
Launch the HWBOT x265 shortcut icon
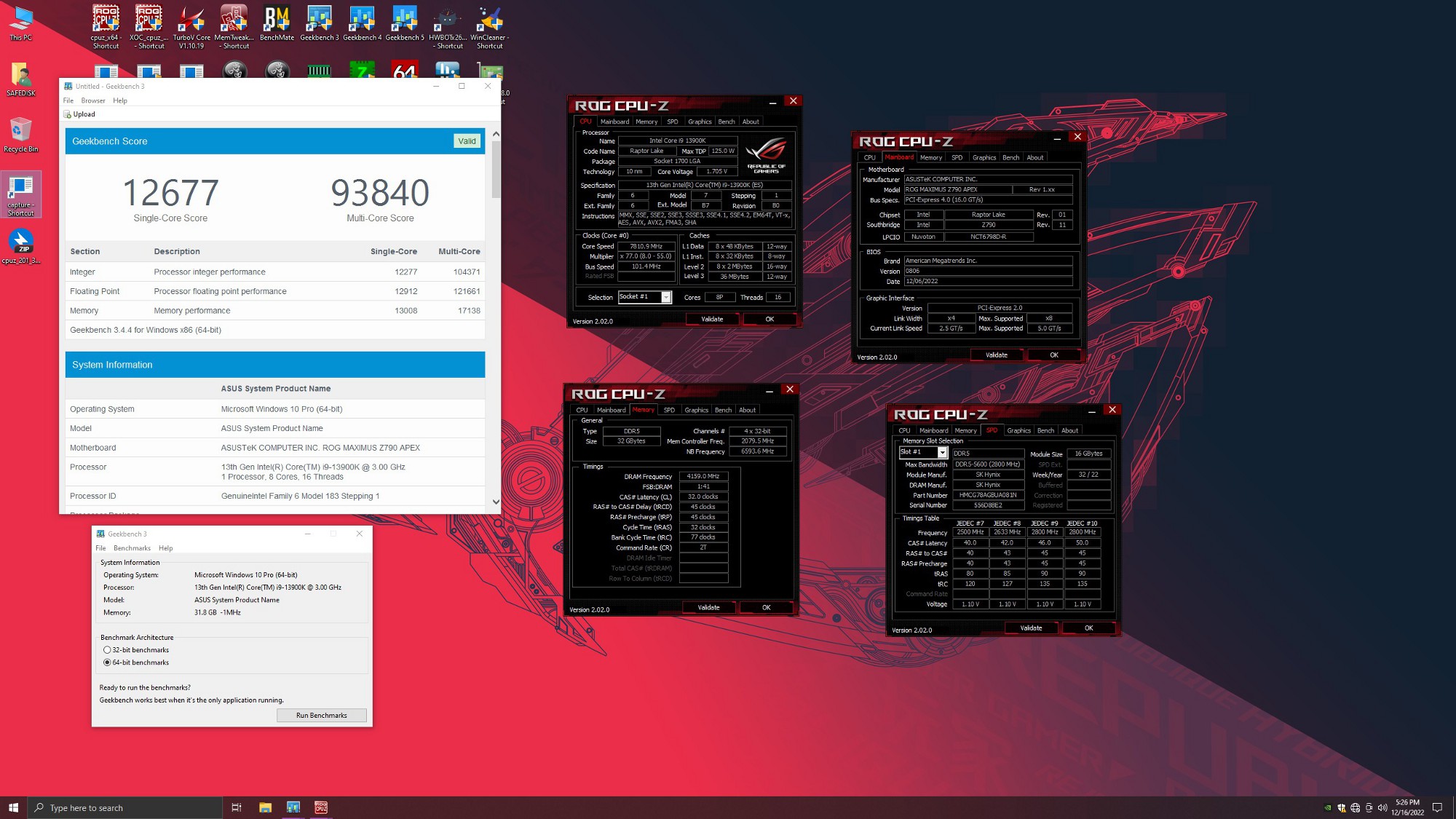(447, 27)
